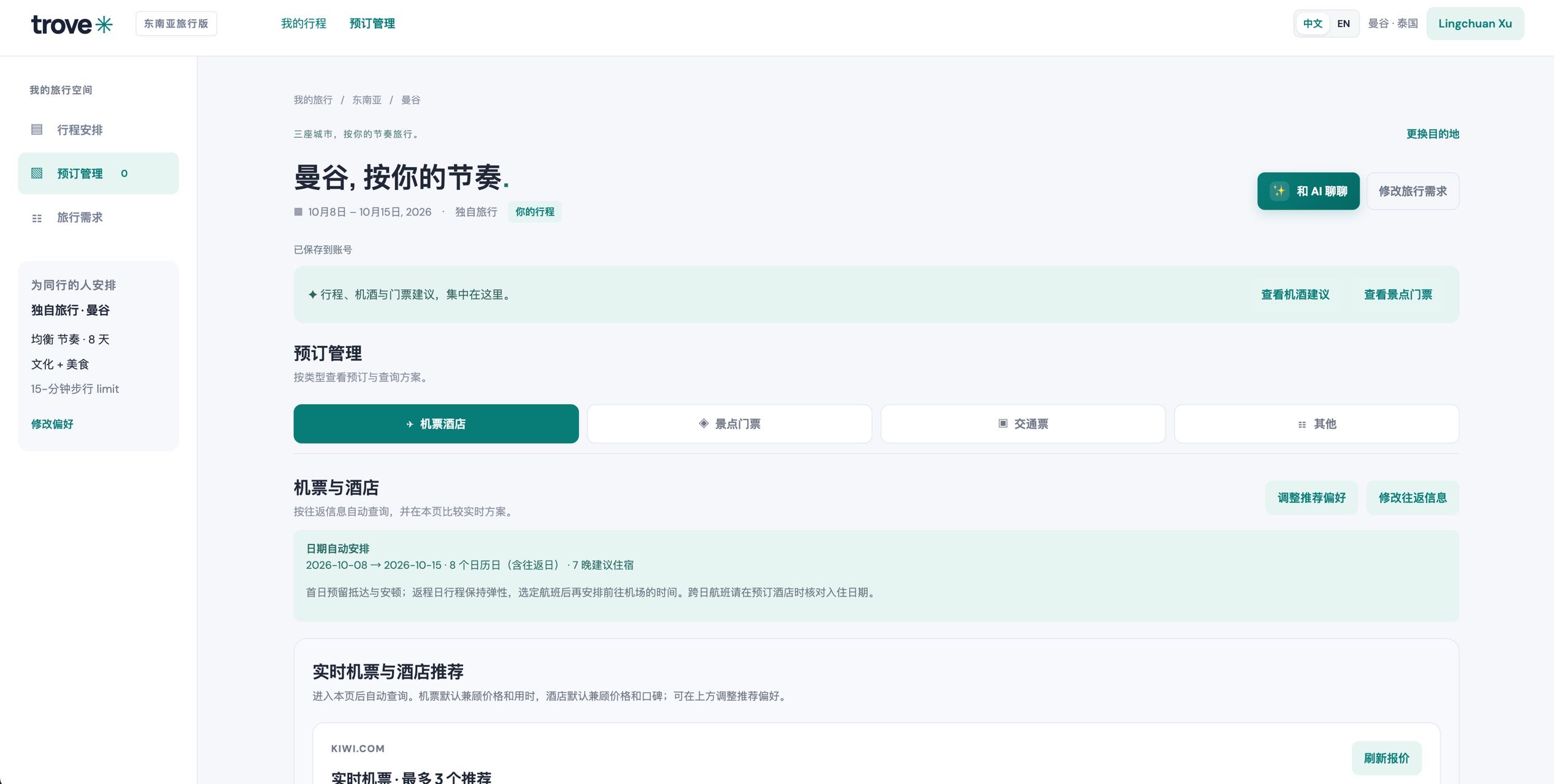Click the airplane icon on 机票酒店 tab
Image resolution: width=1554 pixels, height=784 pixels.
pos(410,424)
